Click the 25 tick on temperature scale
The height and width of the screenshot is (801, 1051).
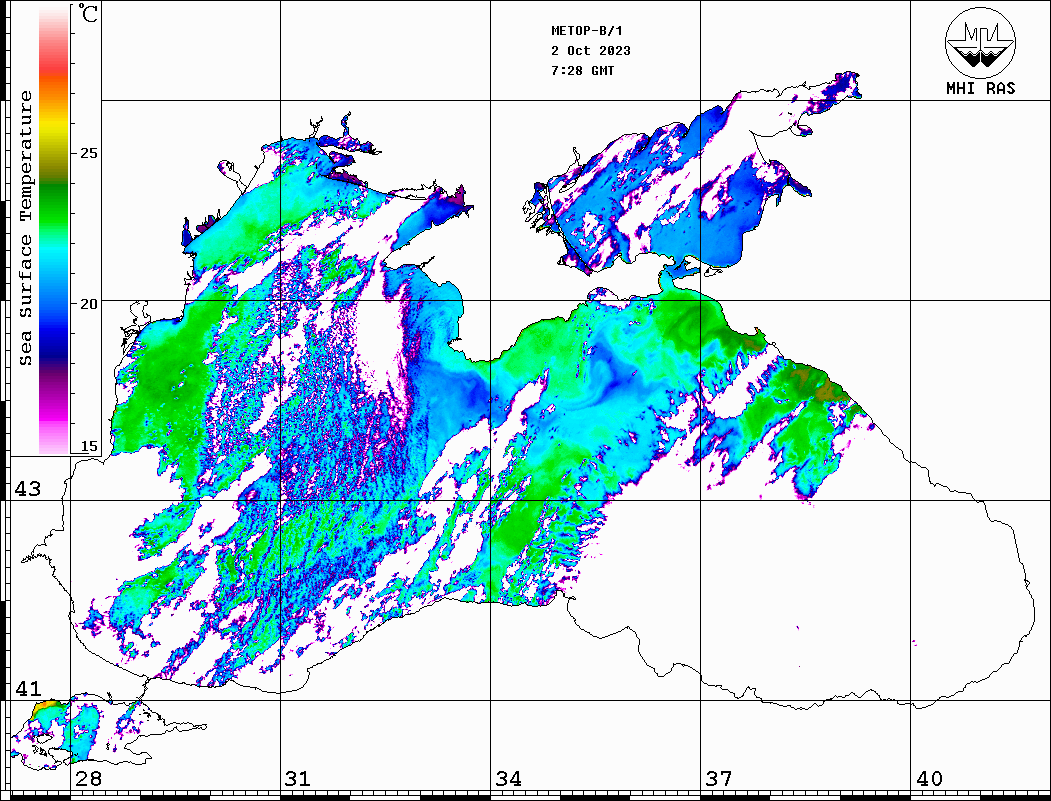(x=88, y=153)
